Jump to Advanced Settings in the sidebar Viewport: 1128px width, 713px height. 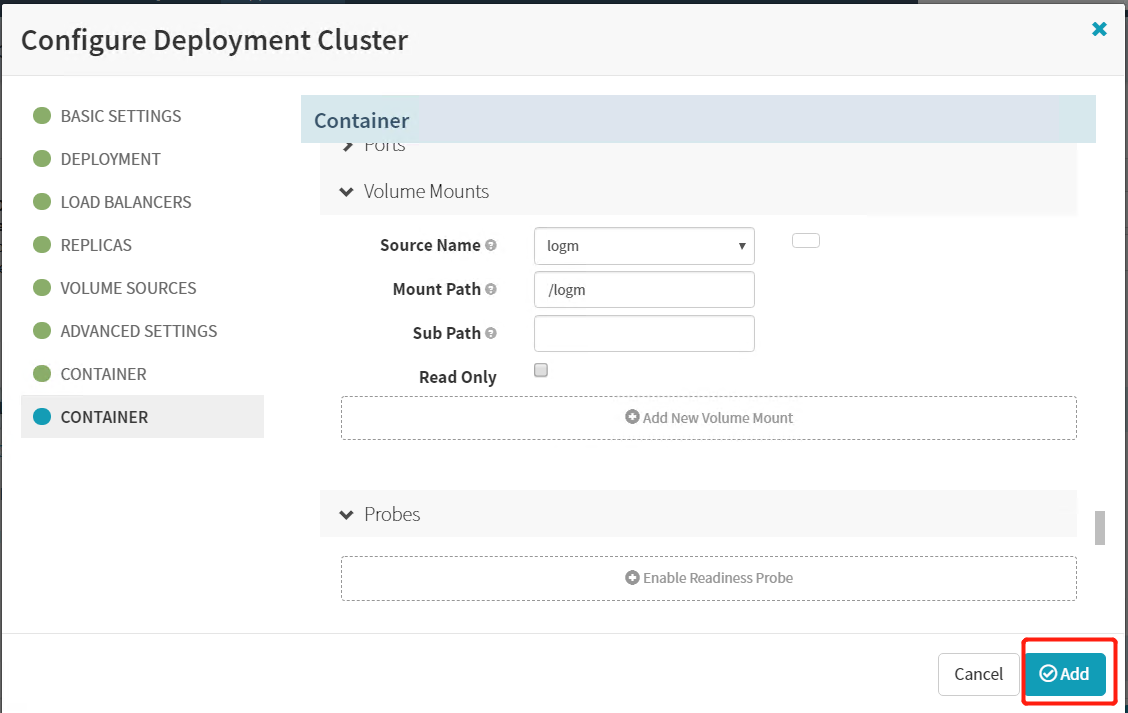coord(138,331)
